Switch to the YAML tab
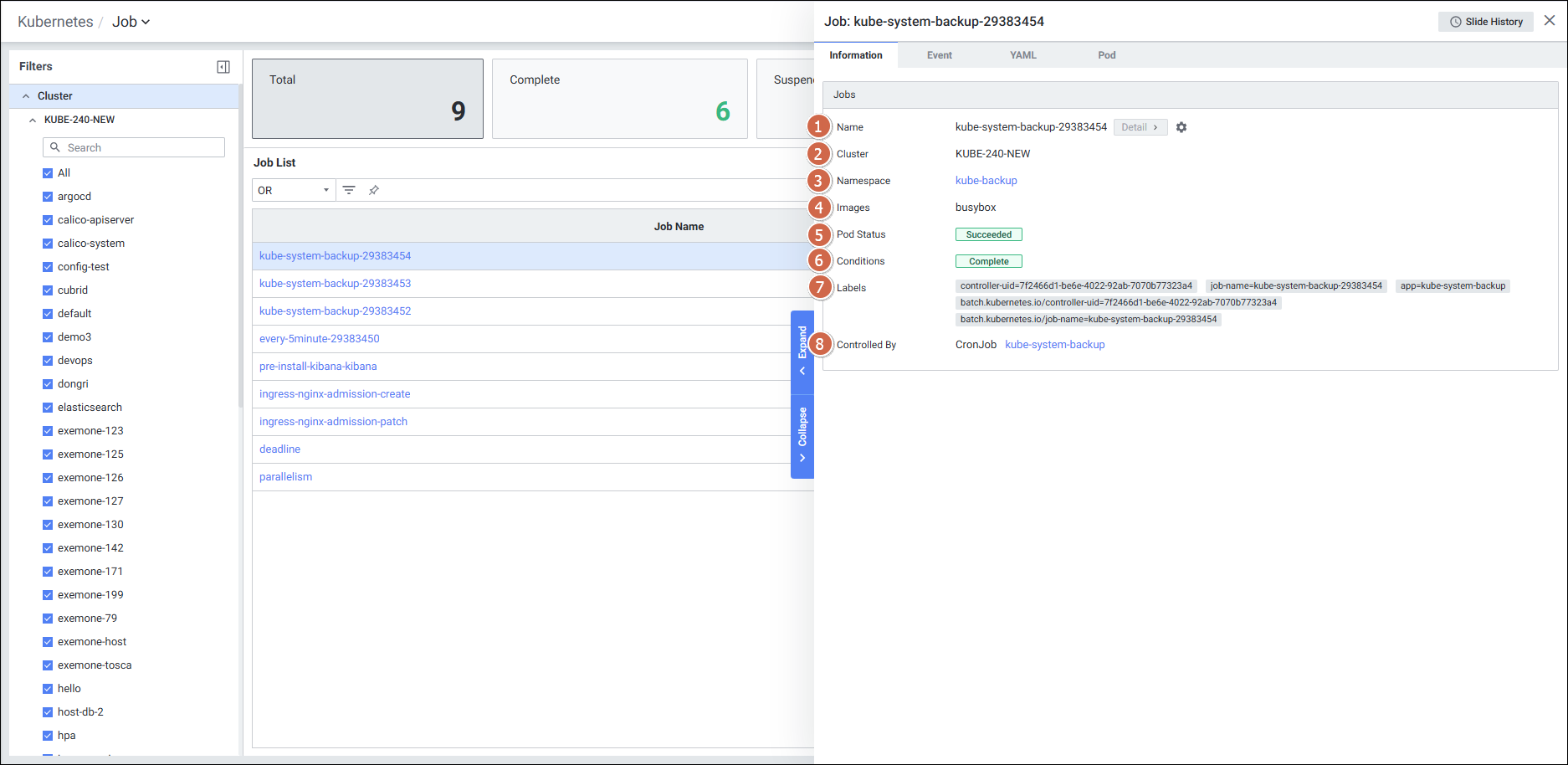This screenshot has height=765, width=1568. click(1022, 55)
